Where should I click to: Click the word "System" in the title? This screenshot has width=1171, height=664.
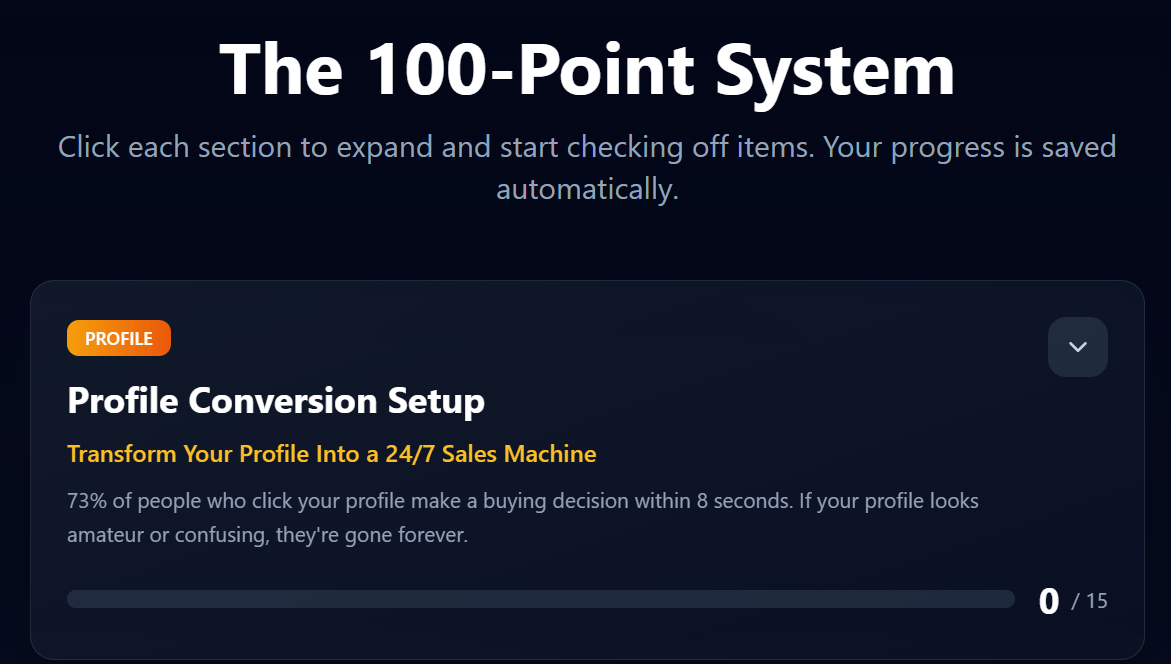point(838,70)
